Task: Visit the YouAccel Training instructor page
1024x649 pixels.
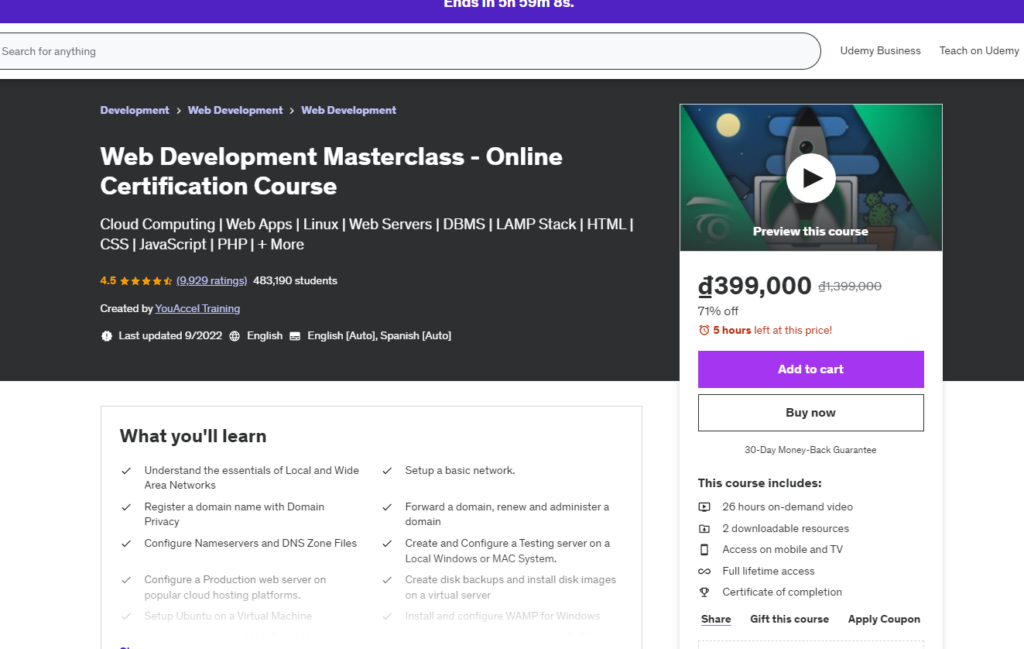Action: (197, 308)
